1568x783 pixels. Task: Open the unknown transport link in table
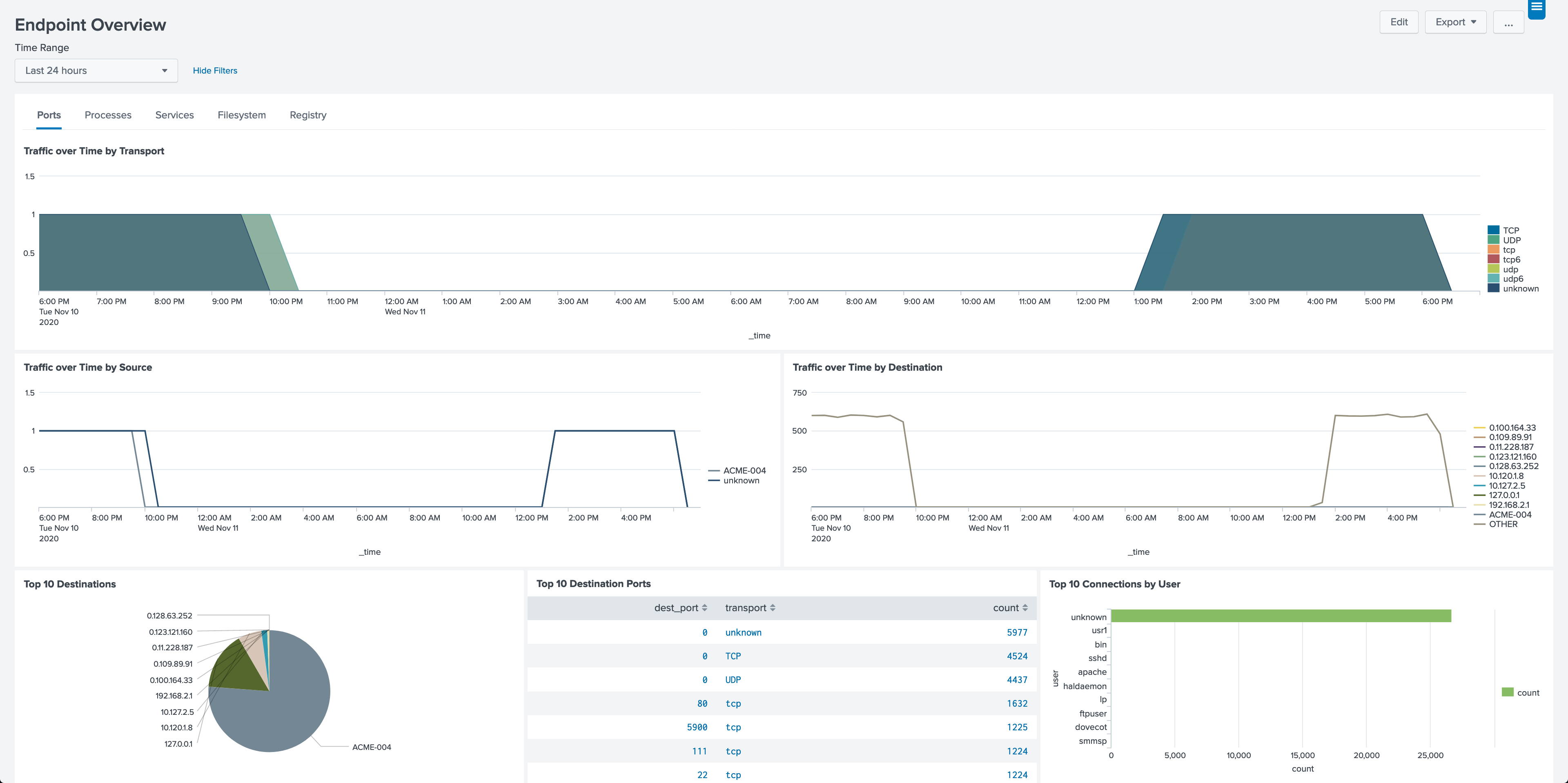coord(743,633)
